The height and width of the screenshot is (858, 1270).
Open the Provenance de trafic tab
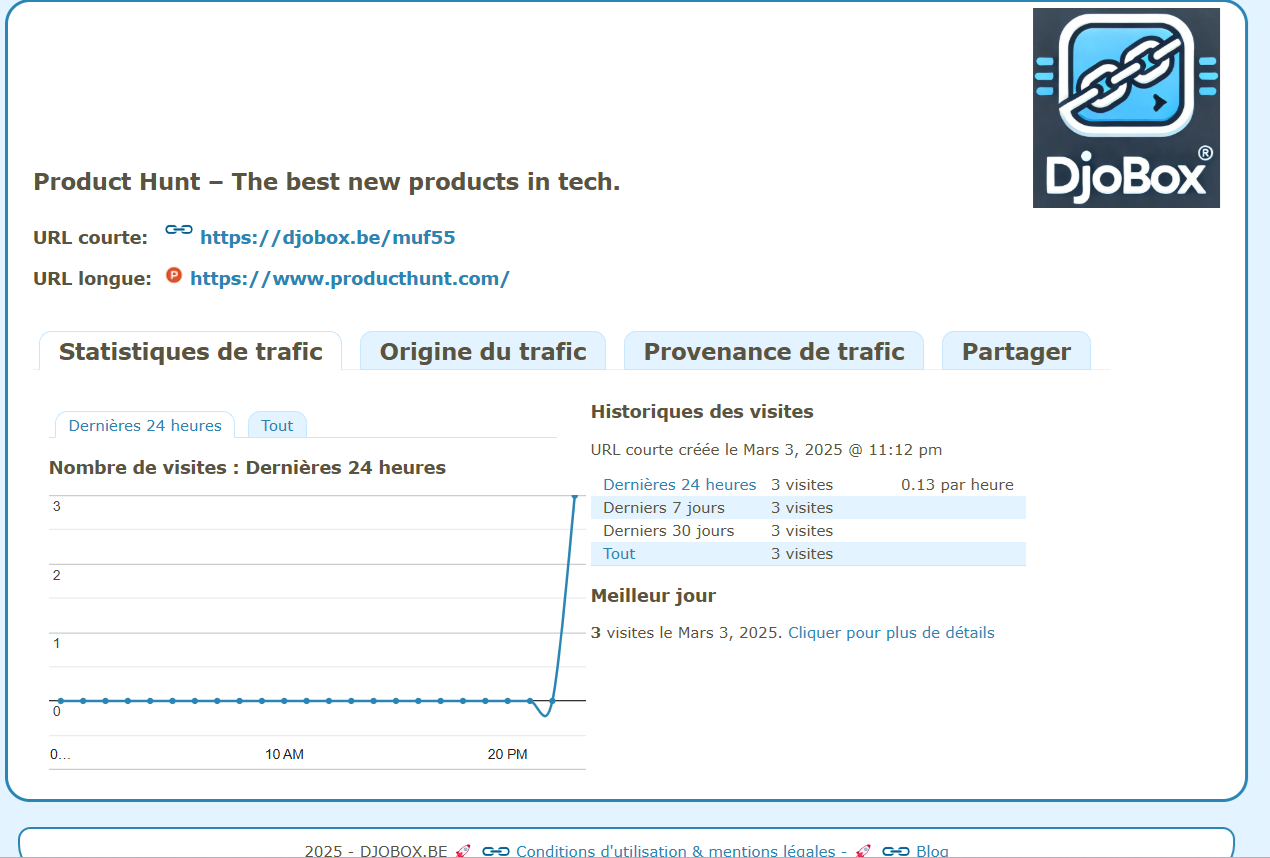[774, 352]
